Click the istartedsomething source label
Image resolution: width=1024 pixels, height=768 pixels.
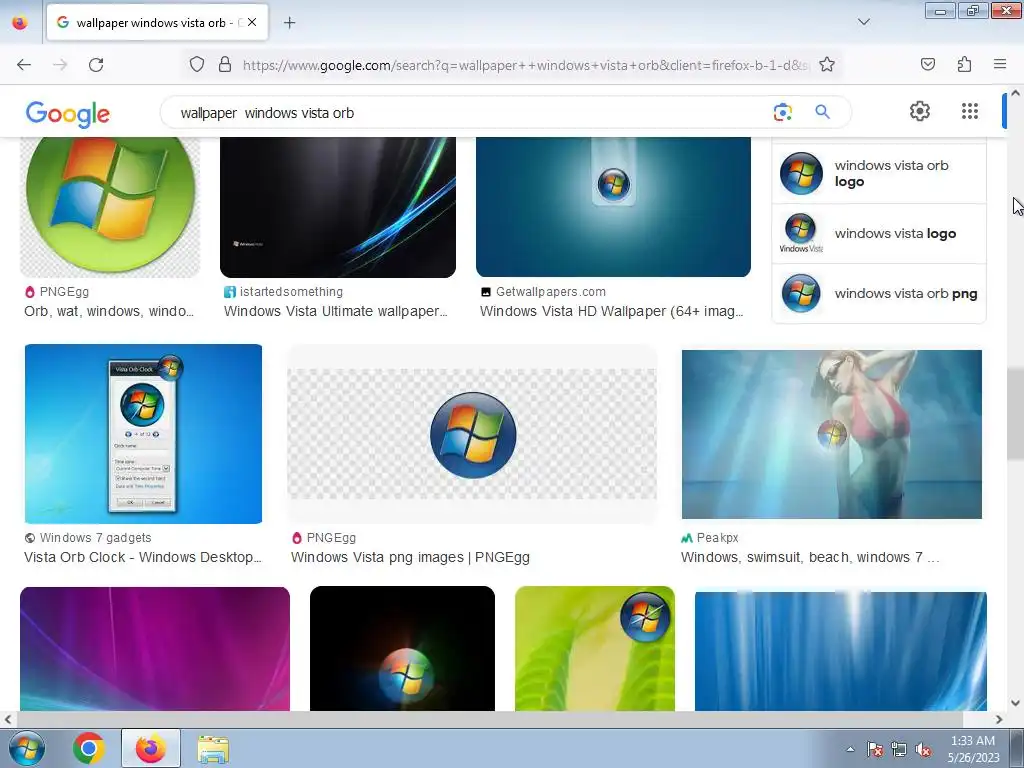291,292
